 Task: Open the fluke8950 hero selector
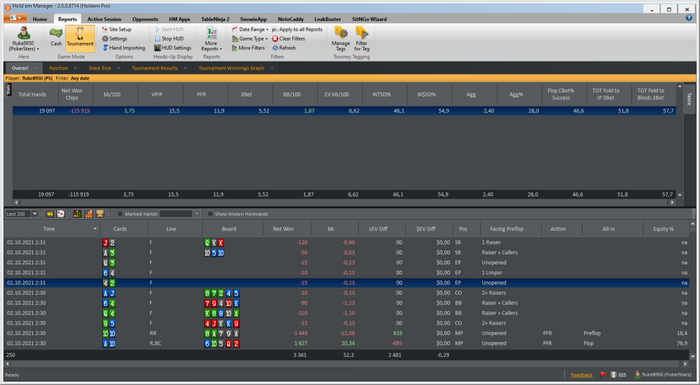(x=24, y=39)
